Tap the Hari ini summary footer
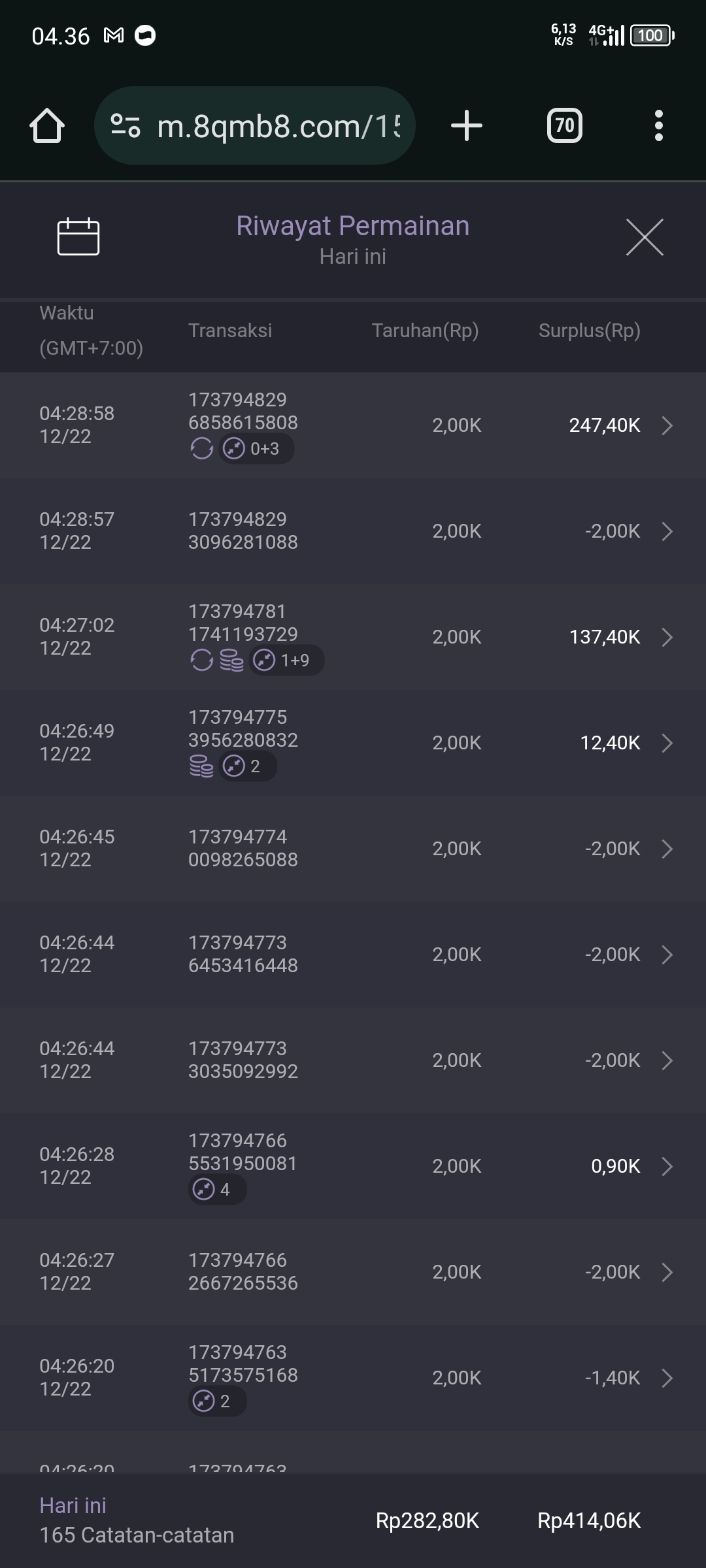The height and width of the screenshot is (1568, 706). [x=137, y=1520]
